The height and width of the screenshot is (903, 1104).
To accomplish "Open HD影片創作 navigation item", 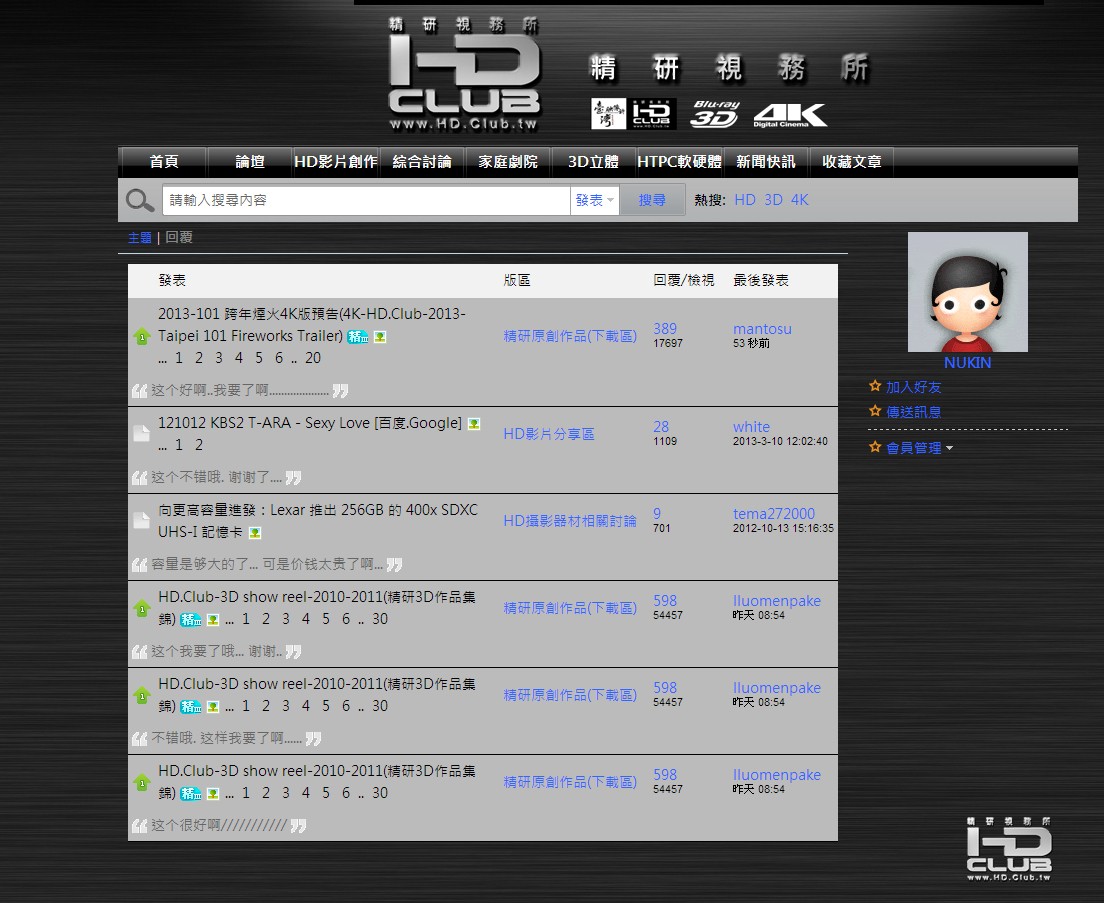I will pos(336,162).
